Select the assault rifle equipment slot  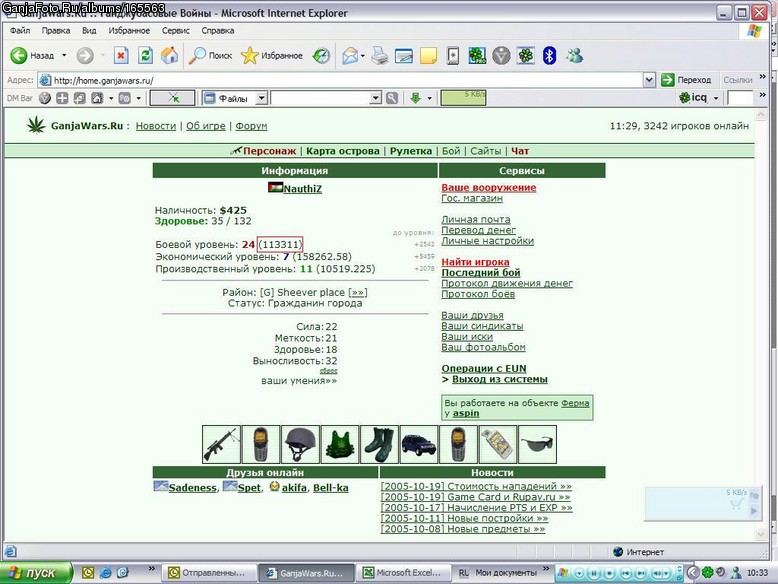coord(221,444)
